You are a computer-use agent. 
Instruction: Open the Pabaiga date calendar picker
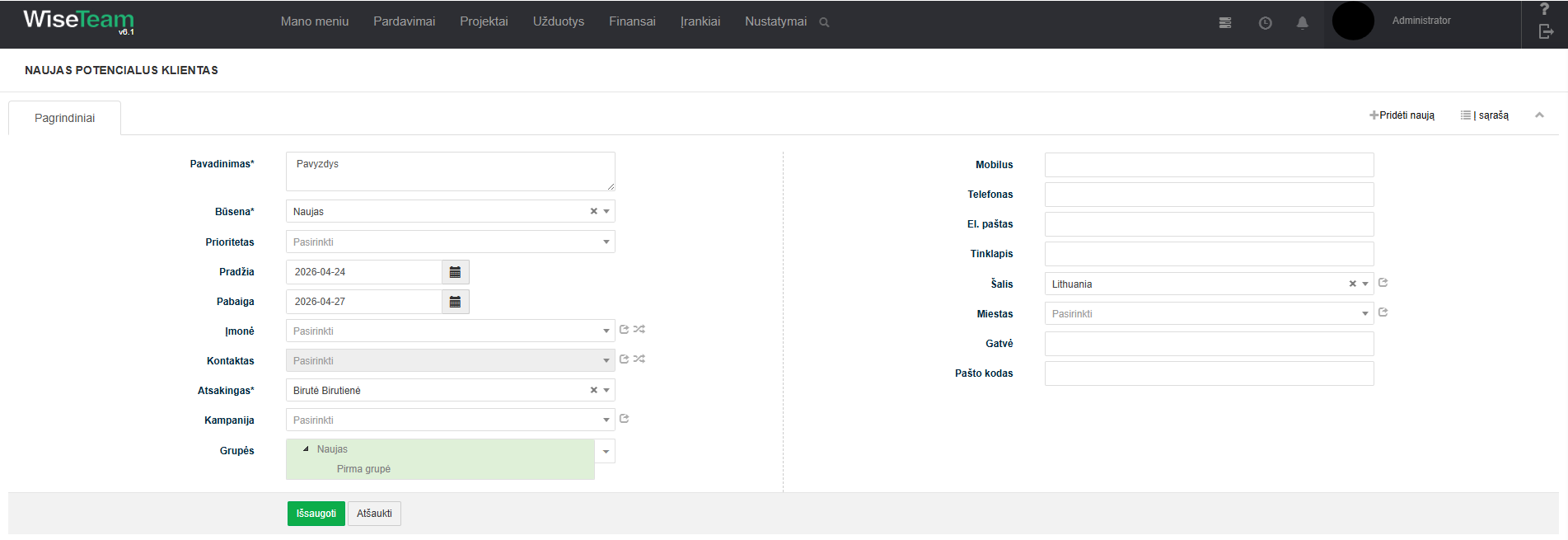pyautogui.click(x=455, y=302)
